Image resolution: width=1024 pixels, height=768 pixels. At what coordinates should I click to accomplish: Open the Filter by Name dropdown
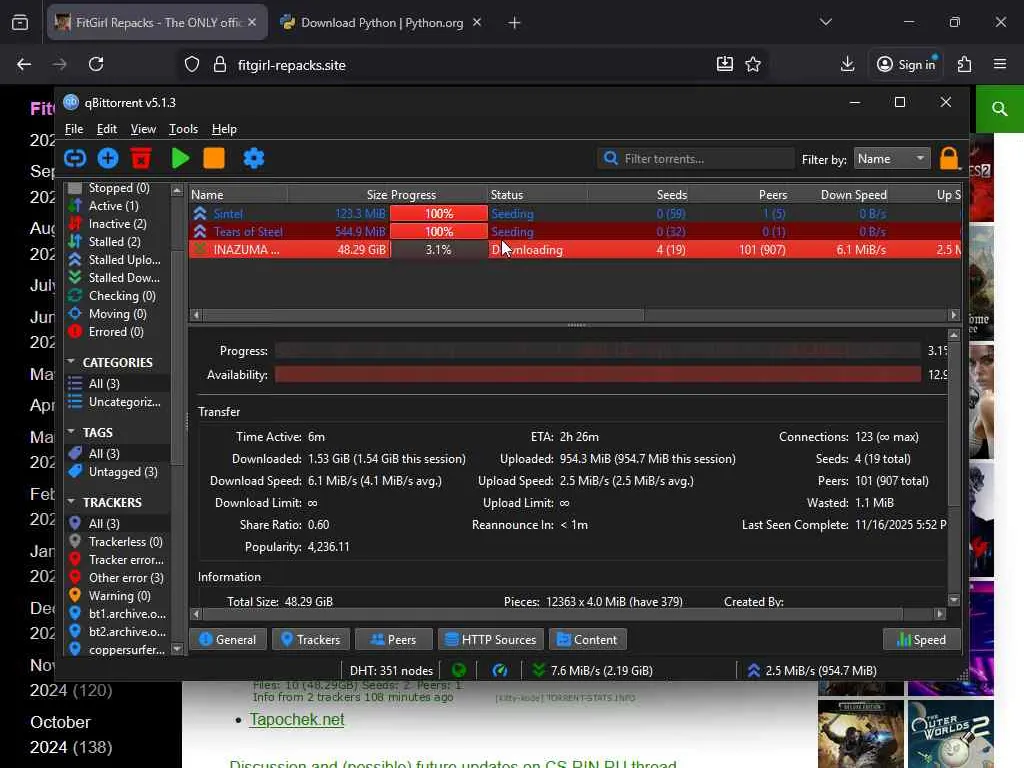tap(891, 159)
